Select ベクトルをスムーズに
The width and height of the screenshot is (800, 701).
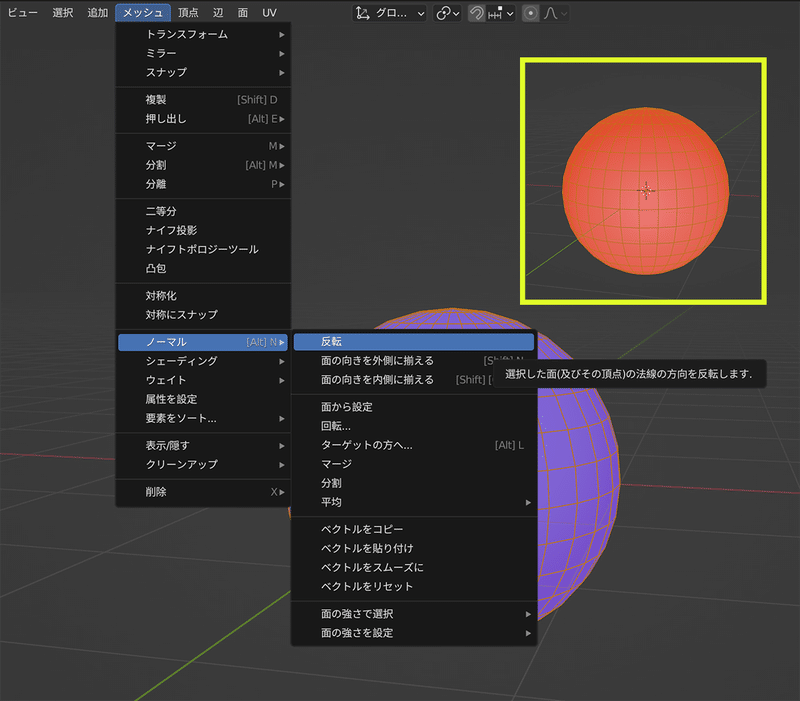414,567
